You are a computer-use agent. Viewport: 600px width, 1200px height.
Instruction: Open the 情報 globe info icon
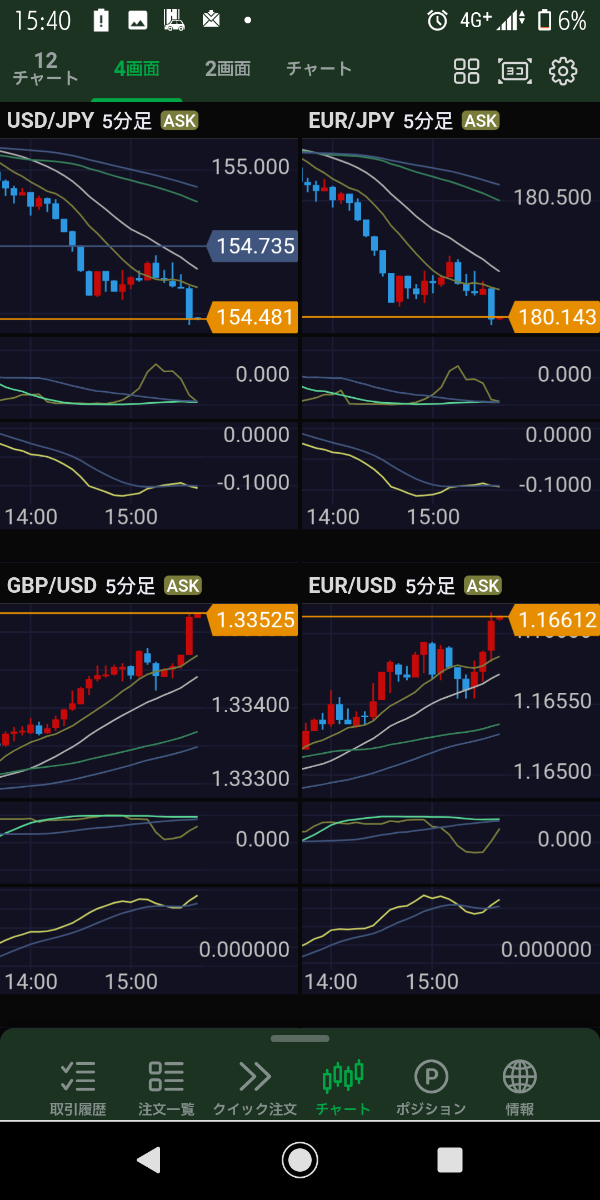[x=519, y=1088]
